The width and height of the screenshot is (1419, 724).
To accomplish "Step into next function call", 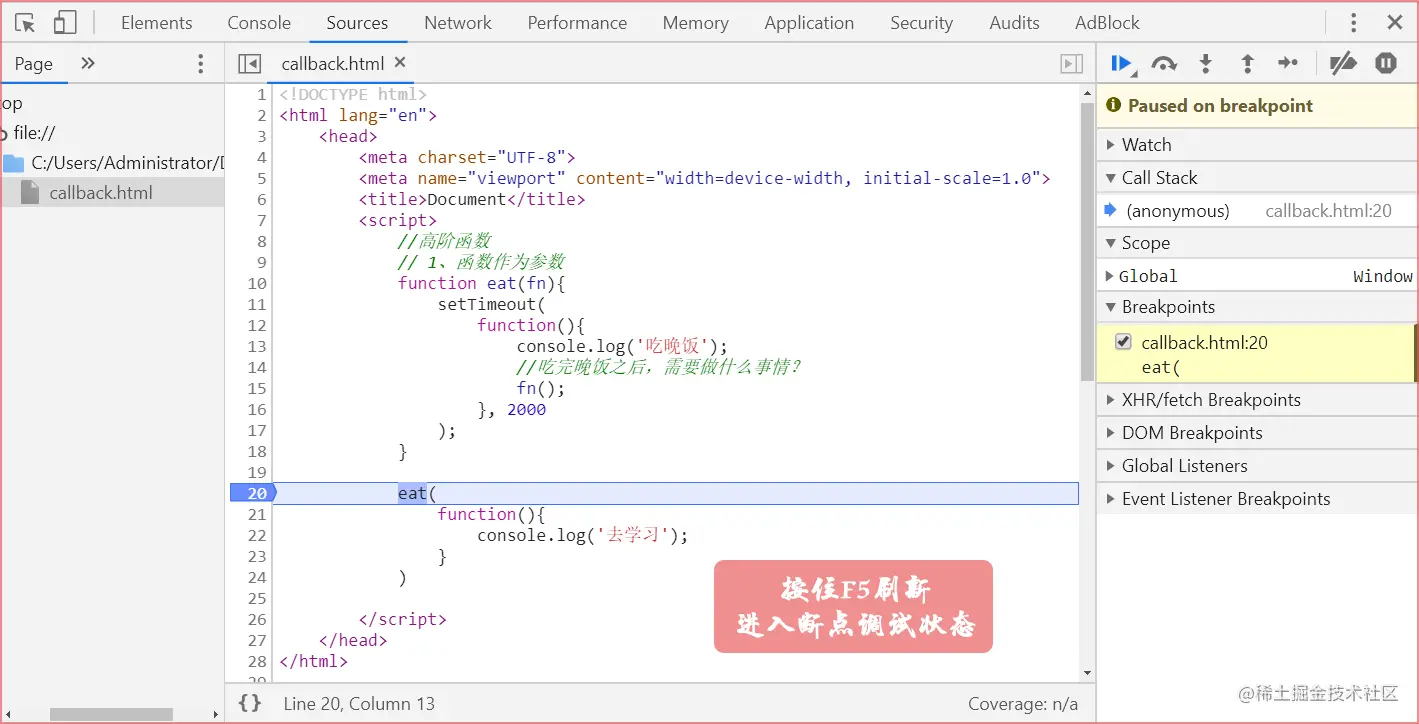I will (1206, 64).
